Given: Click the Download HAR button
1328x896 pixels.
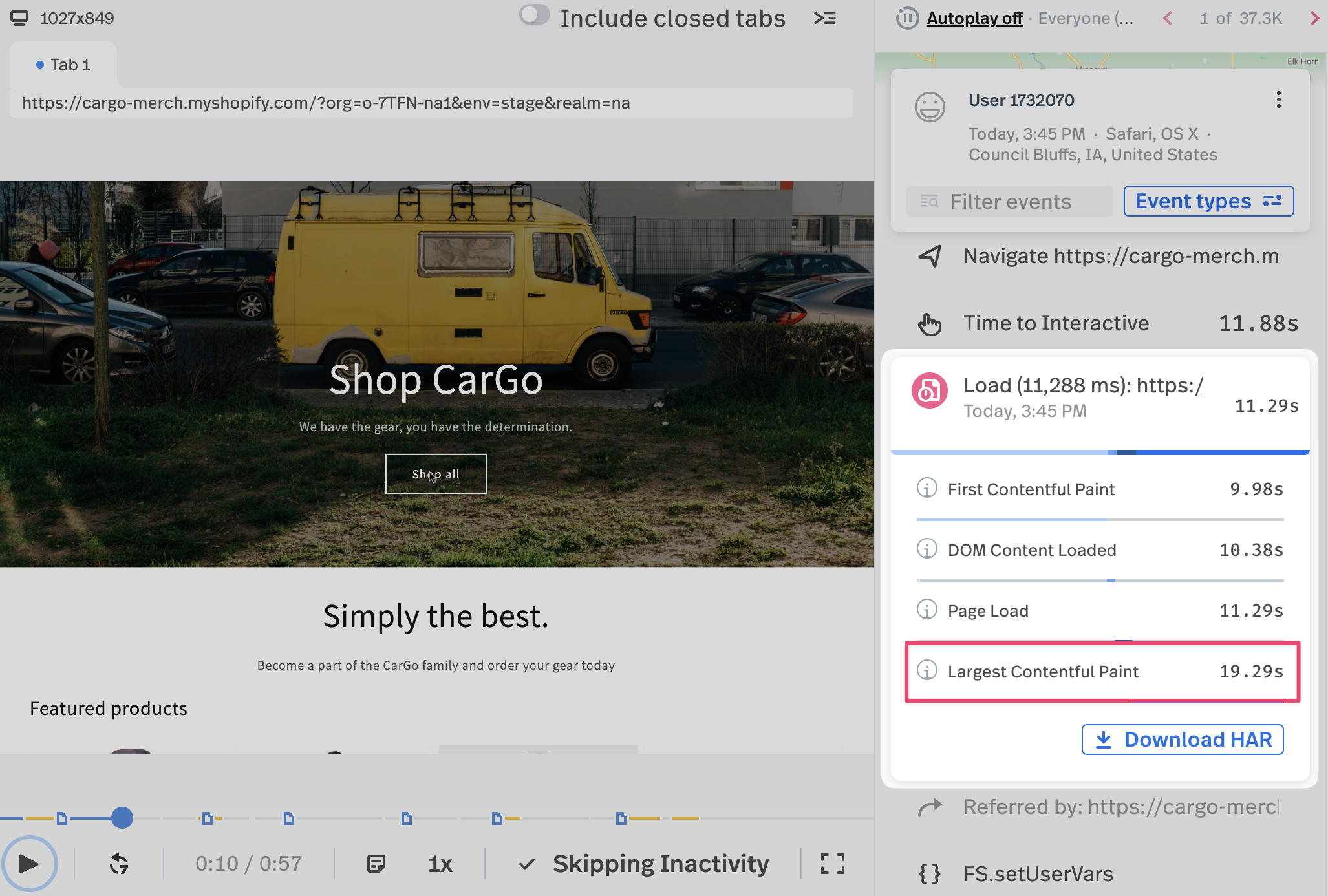Looking at the screenshot, I should [x=1182, y=739].
